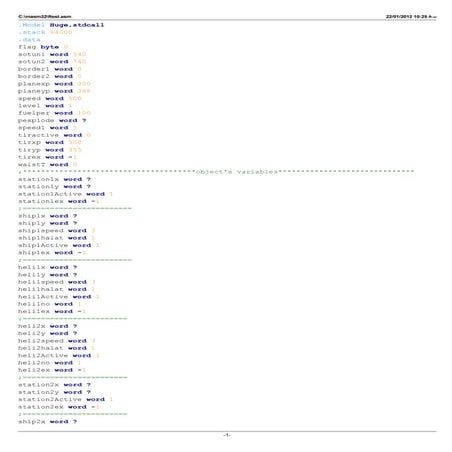
Task: Click the "heli2speed word" line
Action: (57, 341)
